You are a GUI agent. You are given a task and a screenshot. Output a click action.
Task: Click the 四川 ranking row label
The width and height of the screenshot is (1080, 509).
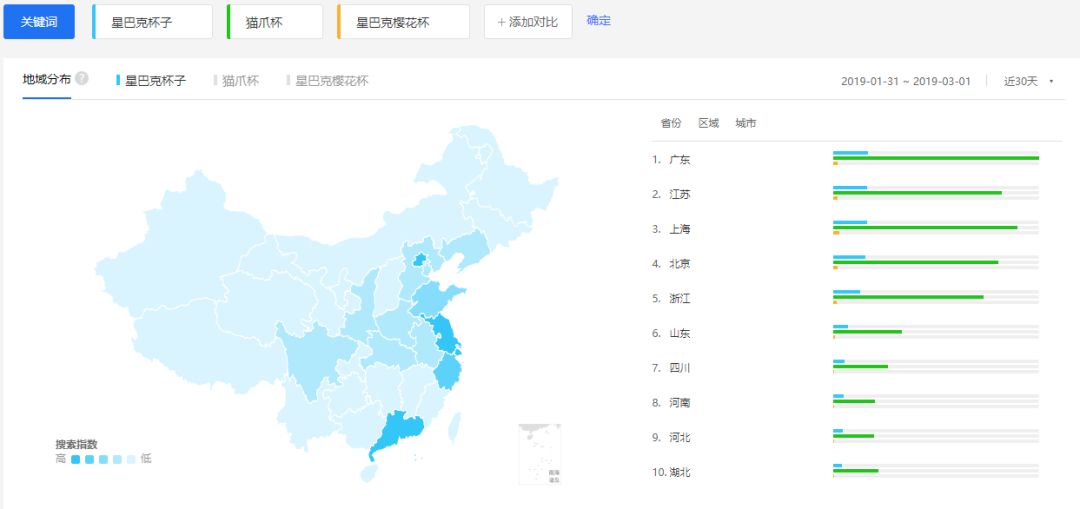pyautogui.click(x=680, y=368)
